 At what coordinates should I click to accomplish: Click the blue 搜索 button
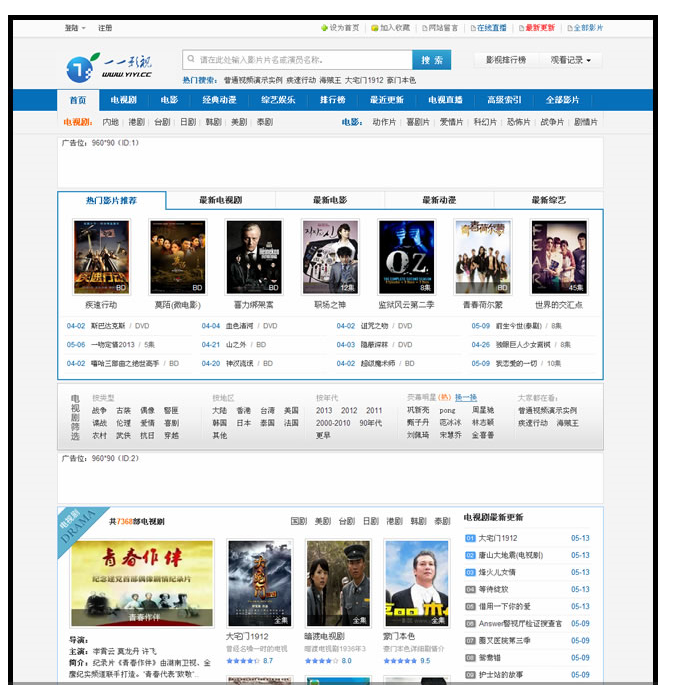point(432,60)
